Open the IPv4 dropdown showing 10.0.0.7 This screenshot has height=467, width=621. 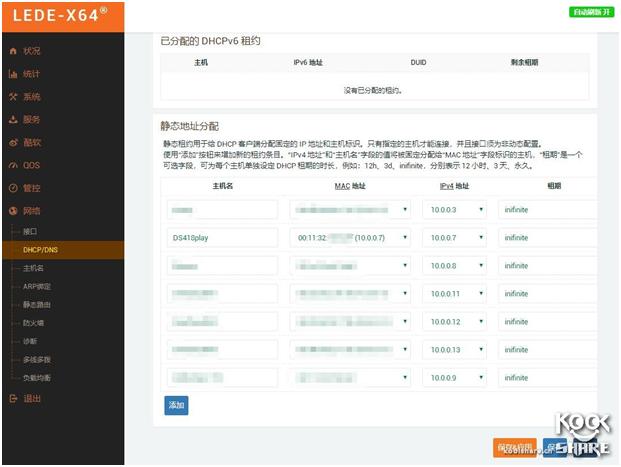click(x=454, y=238)
